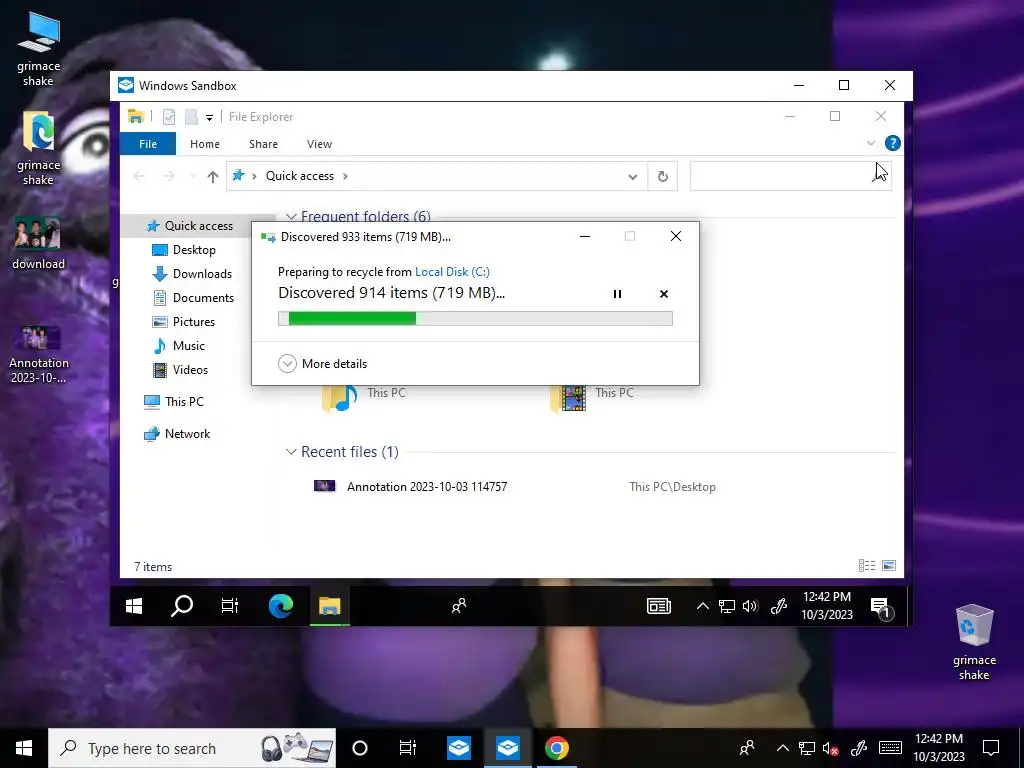This screenshot has width=1024, height=768.
Task: Switch to large icons view layout
Action: (x=889, y=566)
